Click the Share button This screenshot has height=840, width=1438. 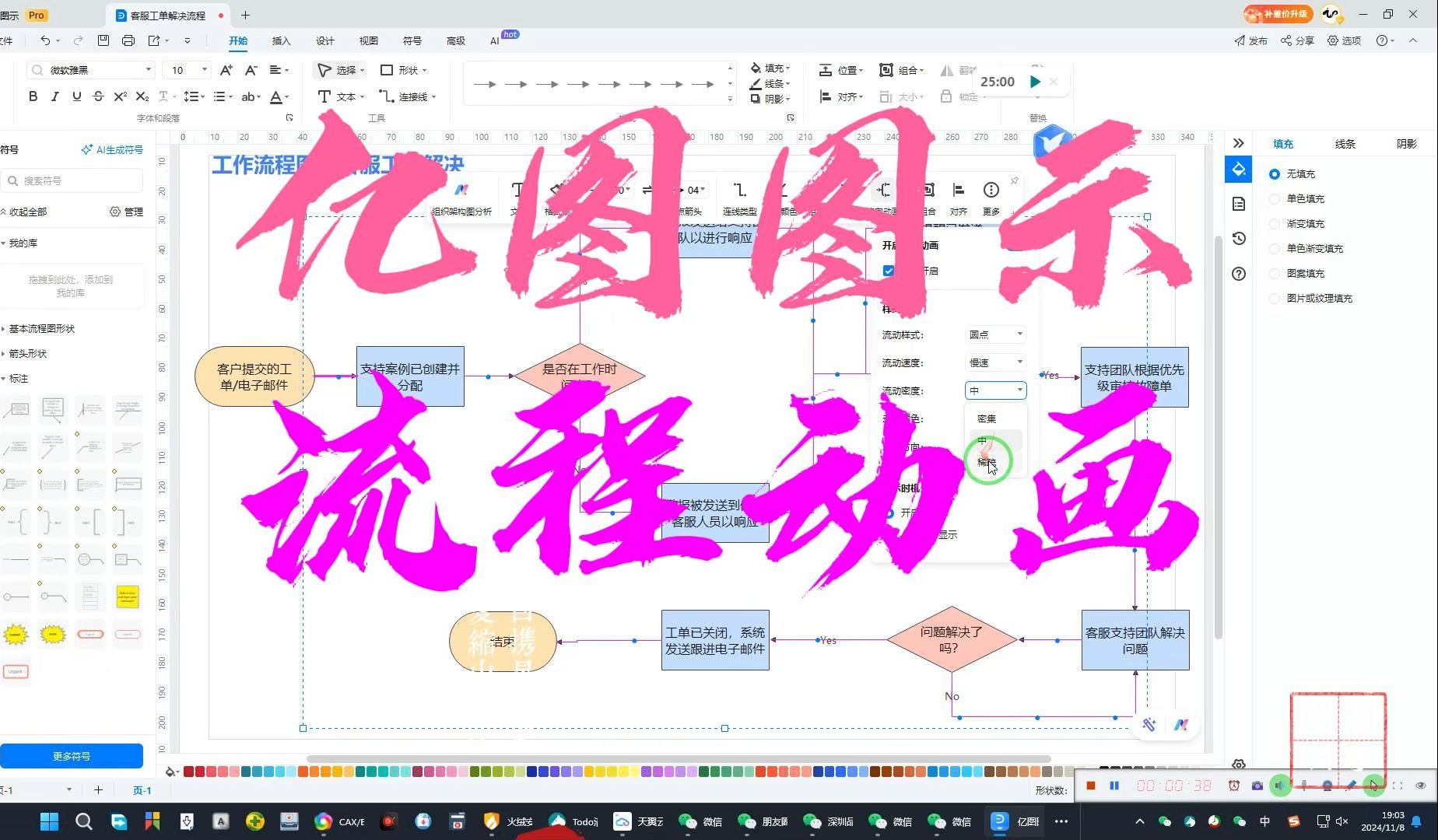pyautogui.click(x=1297, y=40)
